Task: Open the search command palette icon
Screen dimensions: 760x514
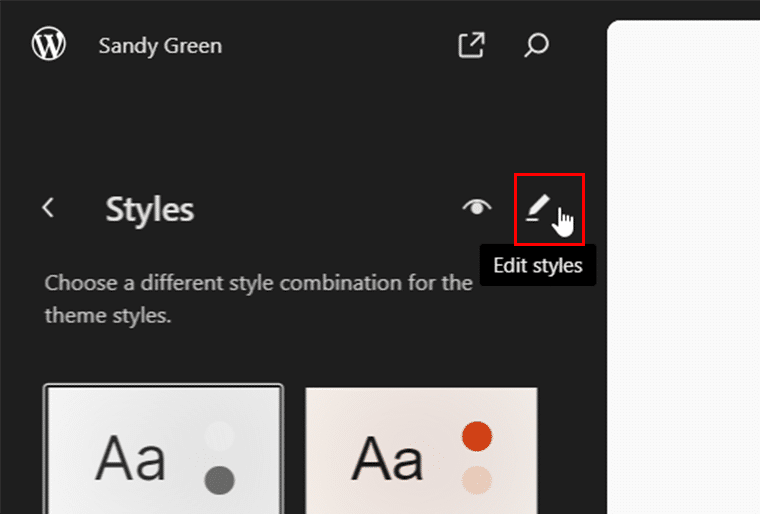Action: click(x=537, y=45)
